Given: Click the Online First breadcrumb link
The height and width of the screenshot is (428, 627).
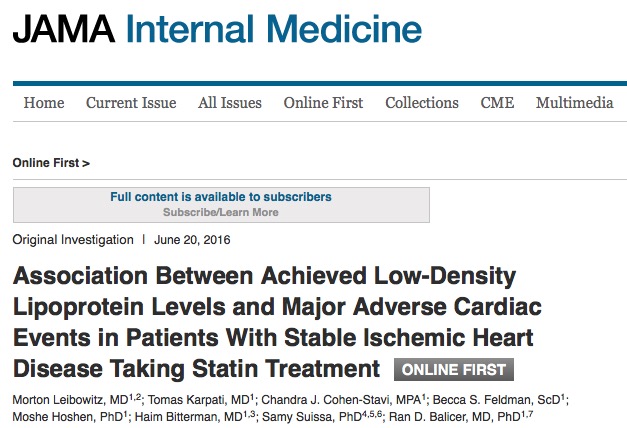Looking at the screenshot, I should point(51,163).
